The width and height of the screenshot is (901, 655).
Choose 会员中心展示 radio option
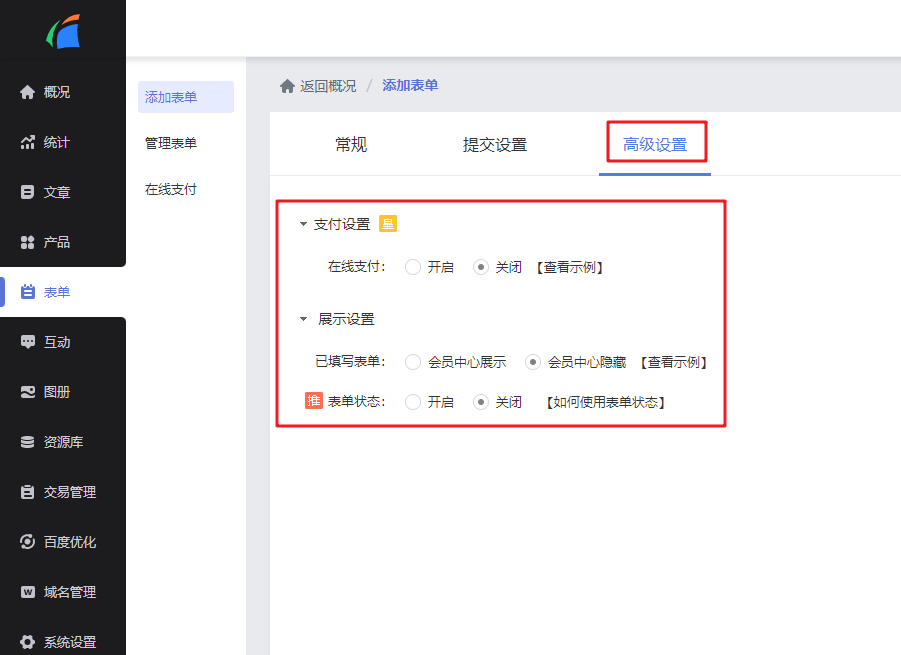click(x=413, y=362)
